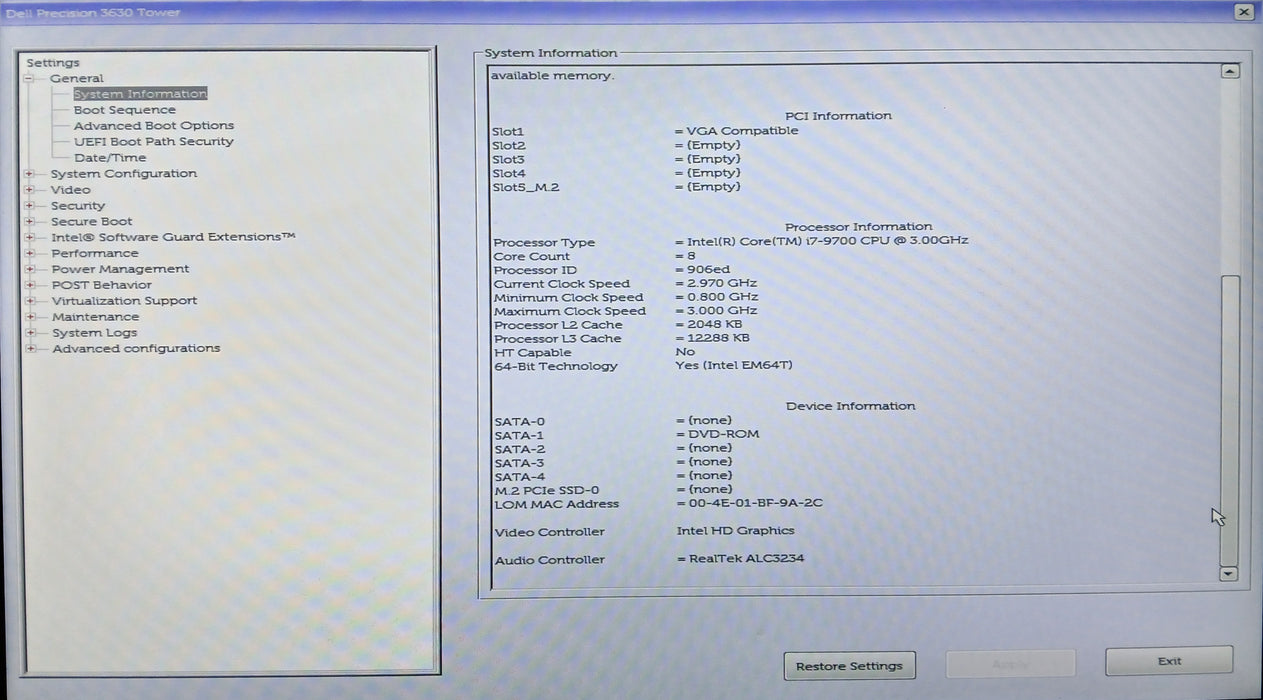This screenshot has width=1263, height=700.
Task: Expand the System Logs node
Action: 30,333
